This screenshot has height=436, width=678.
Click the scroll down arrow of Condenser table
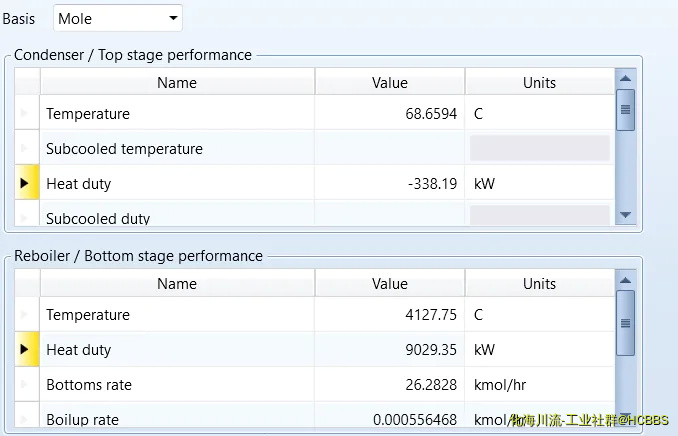[x=625, y=215]
